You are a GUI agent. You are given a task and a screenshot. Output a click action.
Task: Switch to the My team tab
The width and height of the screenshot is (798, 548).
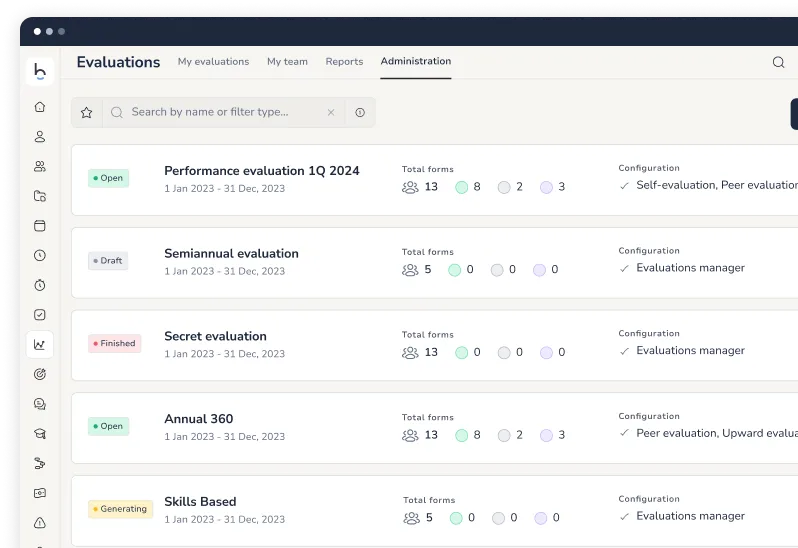pos(288,62)
